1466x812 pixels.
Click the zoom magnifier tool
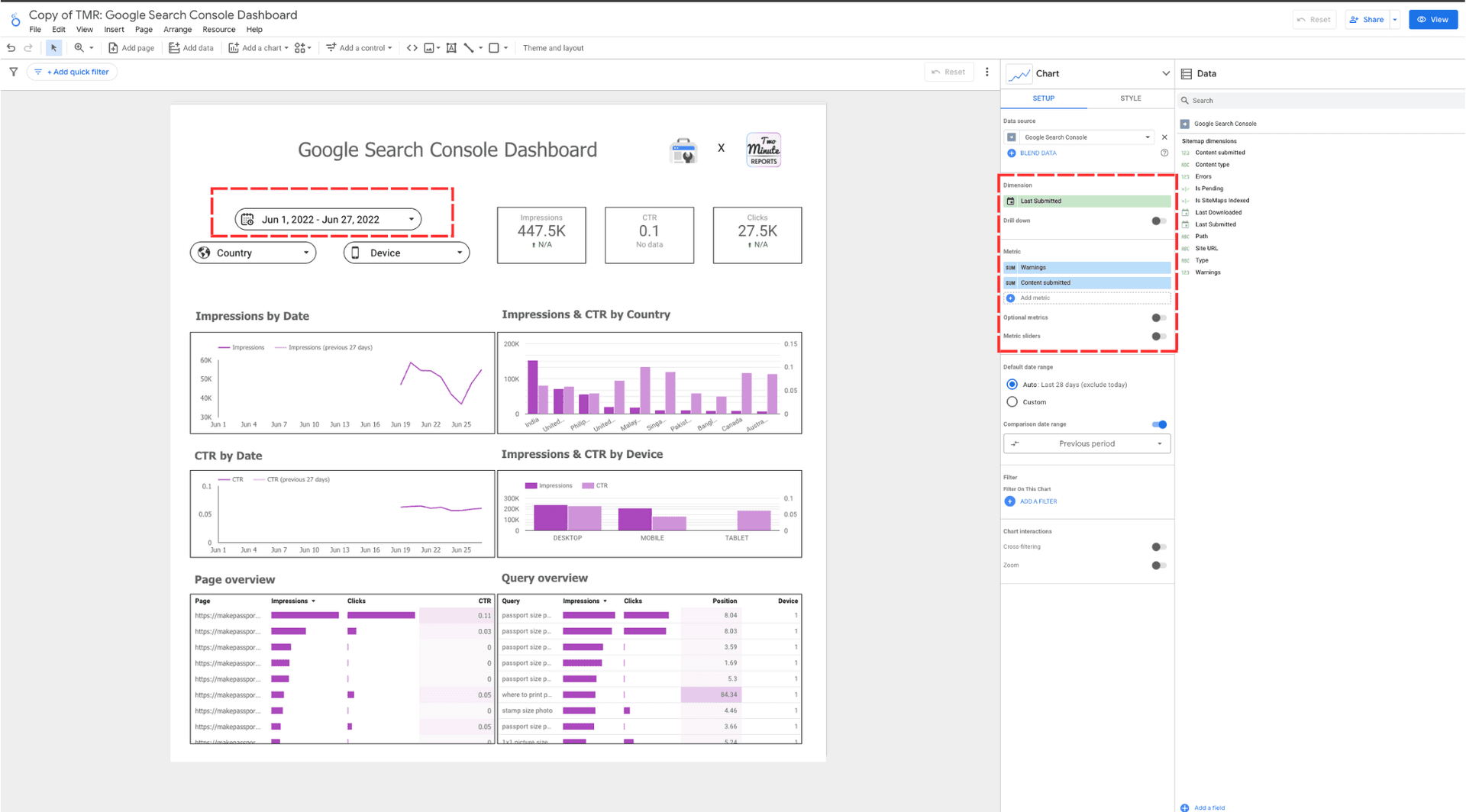pyautogui.click(x=79, y=48)
